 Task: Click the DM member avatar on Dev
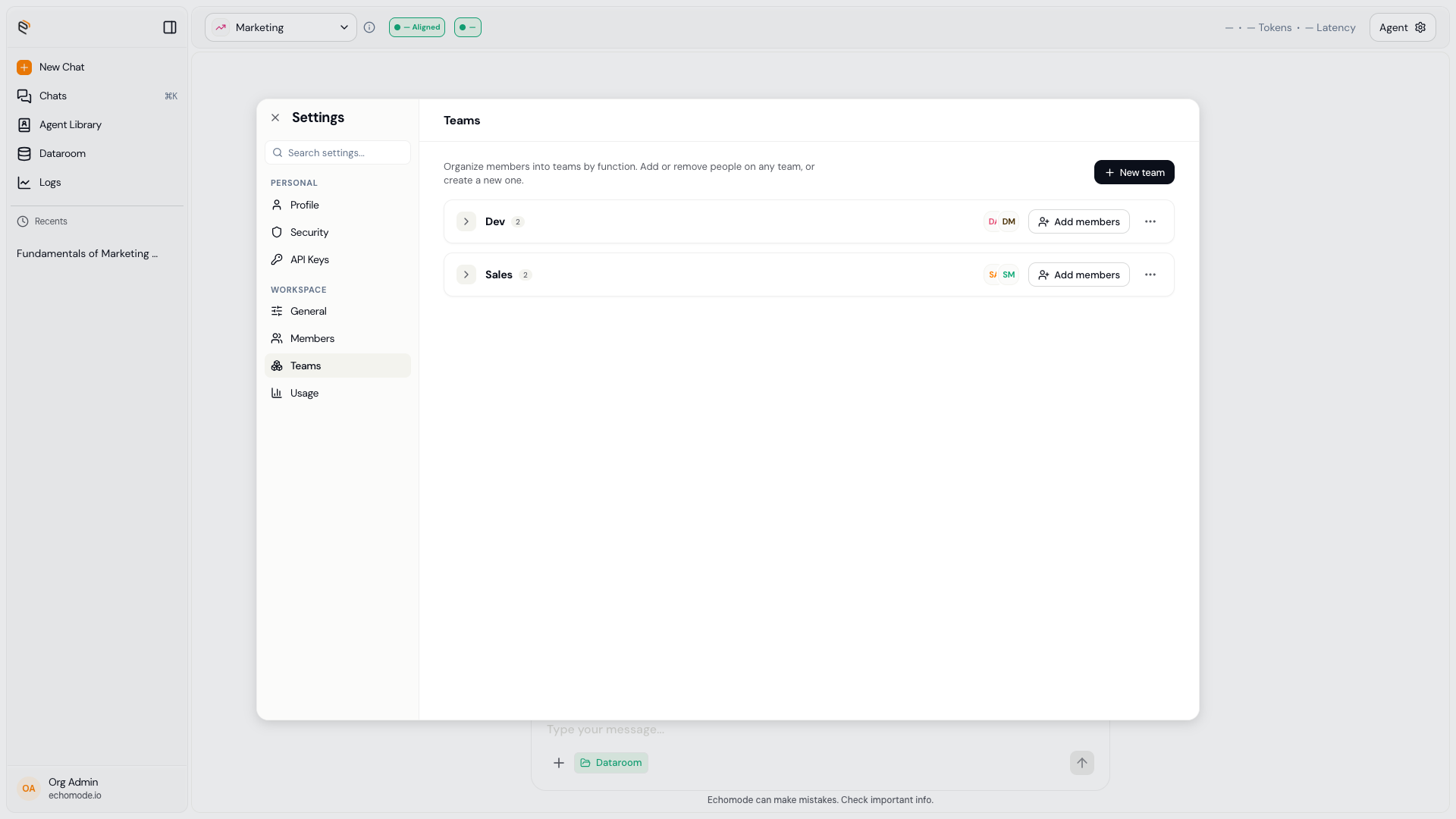pos(1009,222)
